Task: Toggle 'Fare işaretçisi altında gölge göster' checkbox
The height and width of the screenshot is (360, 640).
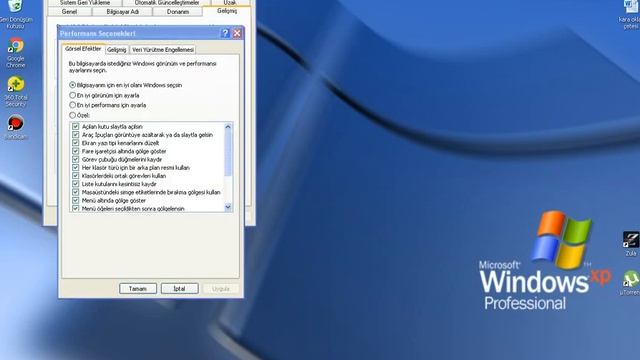Action: point(76,151)
